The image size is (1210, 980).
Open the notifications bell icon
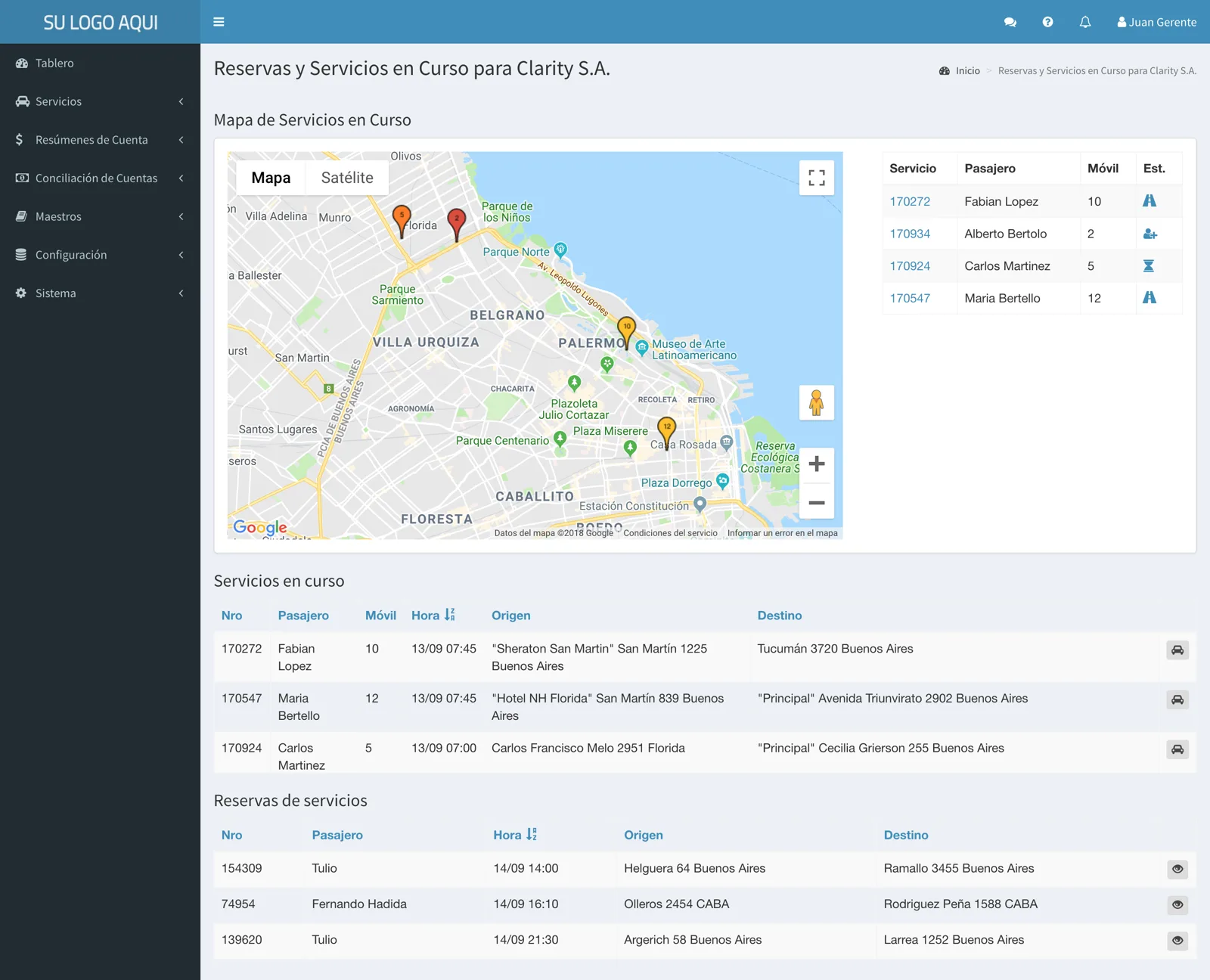pyautogui.click(x=1085, y=22)
